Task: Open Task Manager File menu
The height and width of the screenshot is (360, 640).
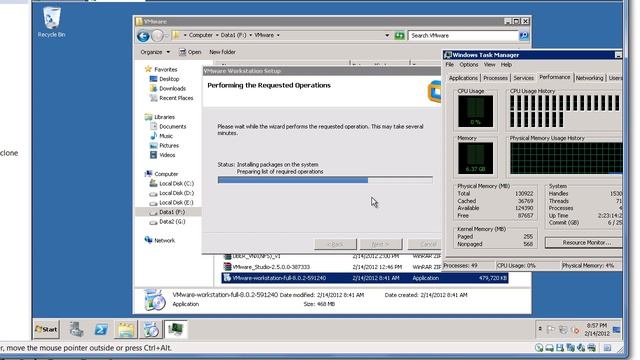Action: [450, 65]
